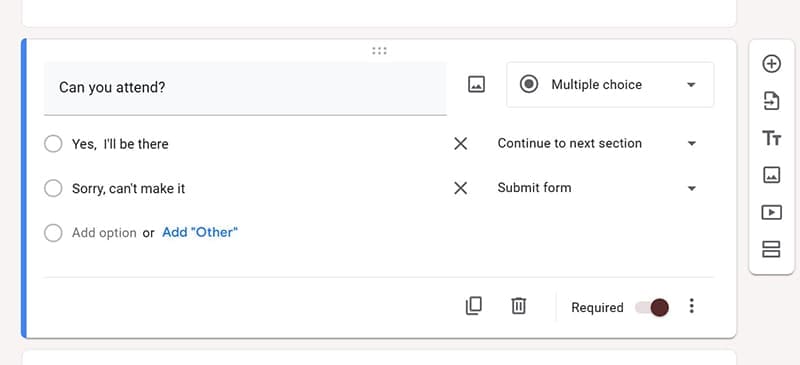Click the Add option placeholder text
The width and height of the screenshot is (800, 365).
[x=104, y=233]
